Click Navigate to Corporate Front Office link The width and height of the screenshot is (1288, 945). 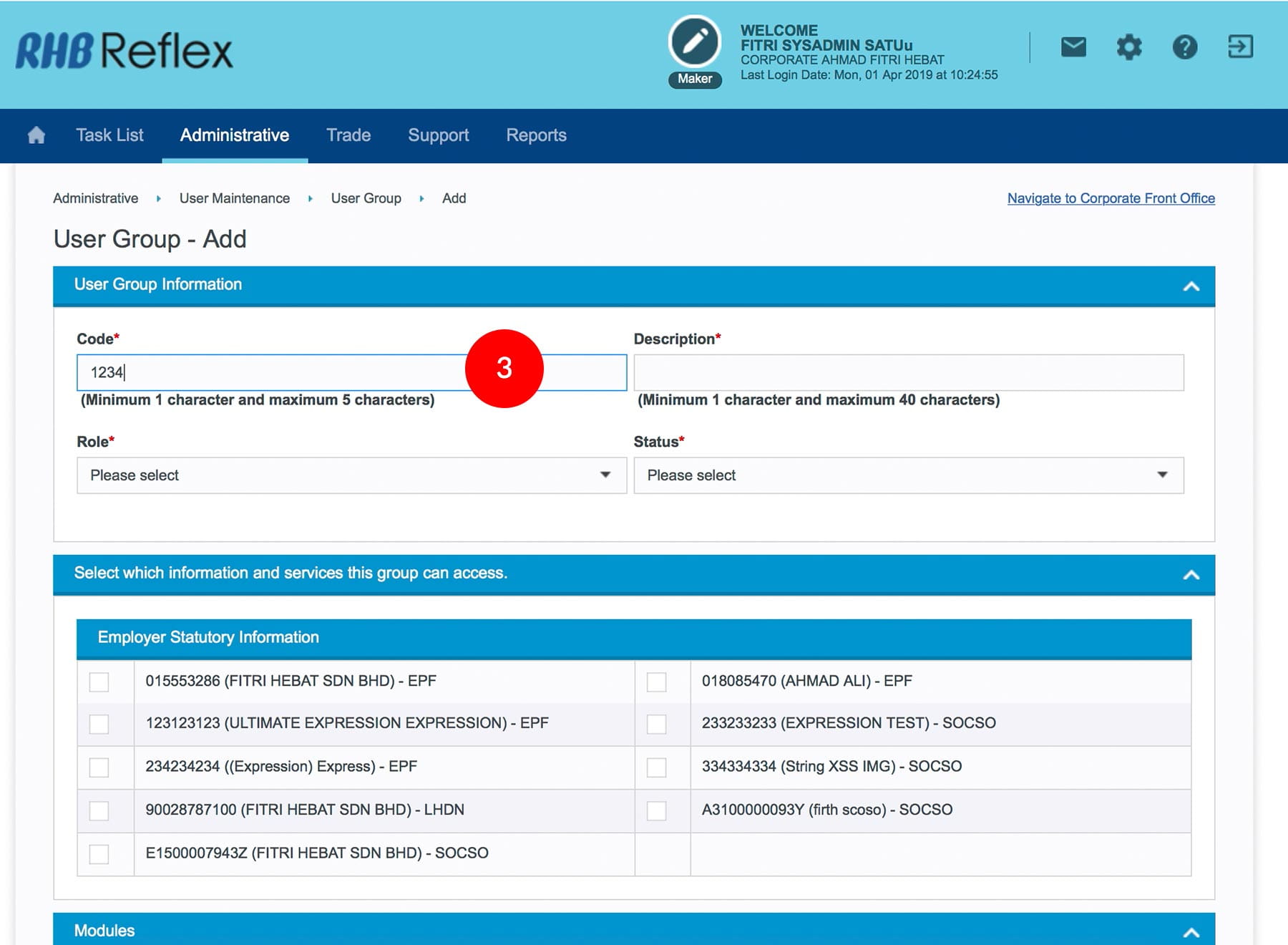click(x=1111, y=198)
